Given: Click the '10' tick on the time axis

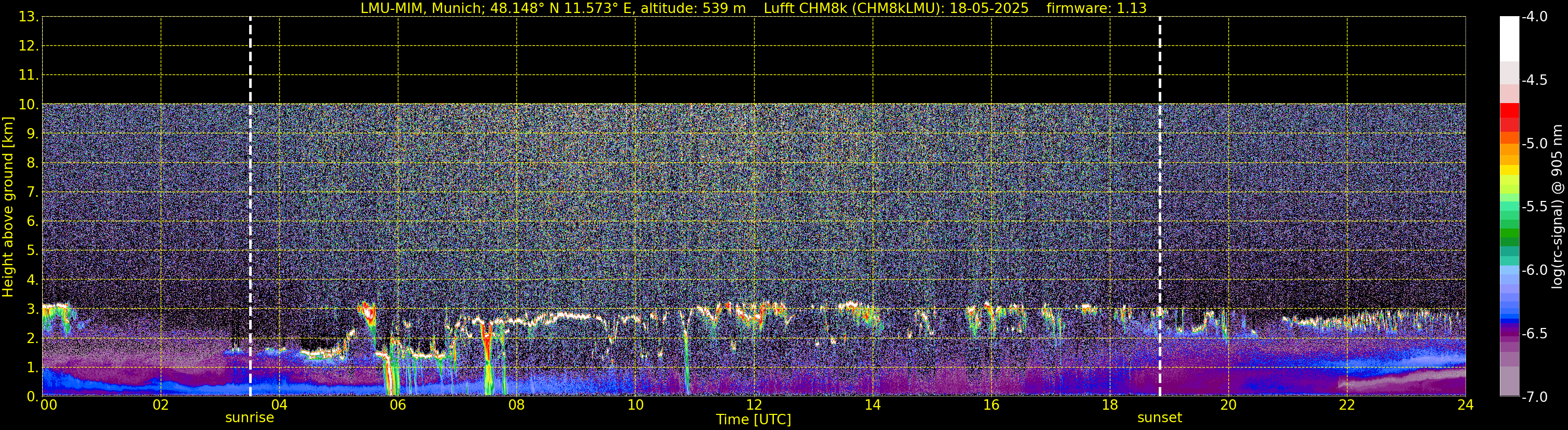Looking at the screenshot, I should 636,406.
